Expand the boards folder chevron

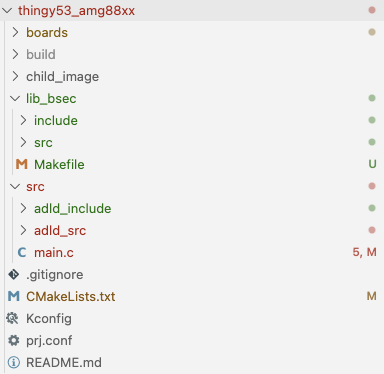pyautogui.click(x=15, y=32)
